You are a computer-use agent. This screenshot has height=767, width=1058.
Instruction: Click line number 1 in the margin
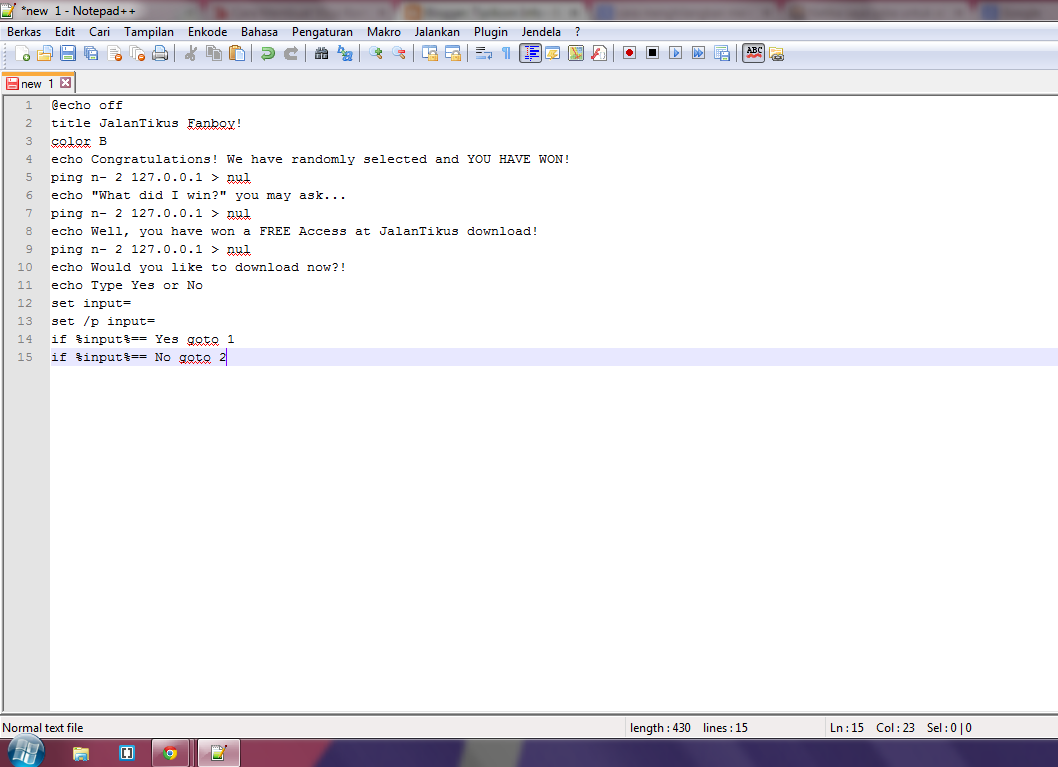pyautogui.click(x=28, y=105)
